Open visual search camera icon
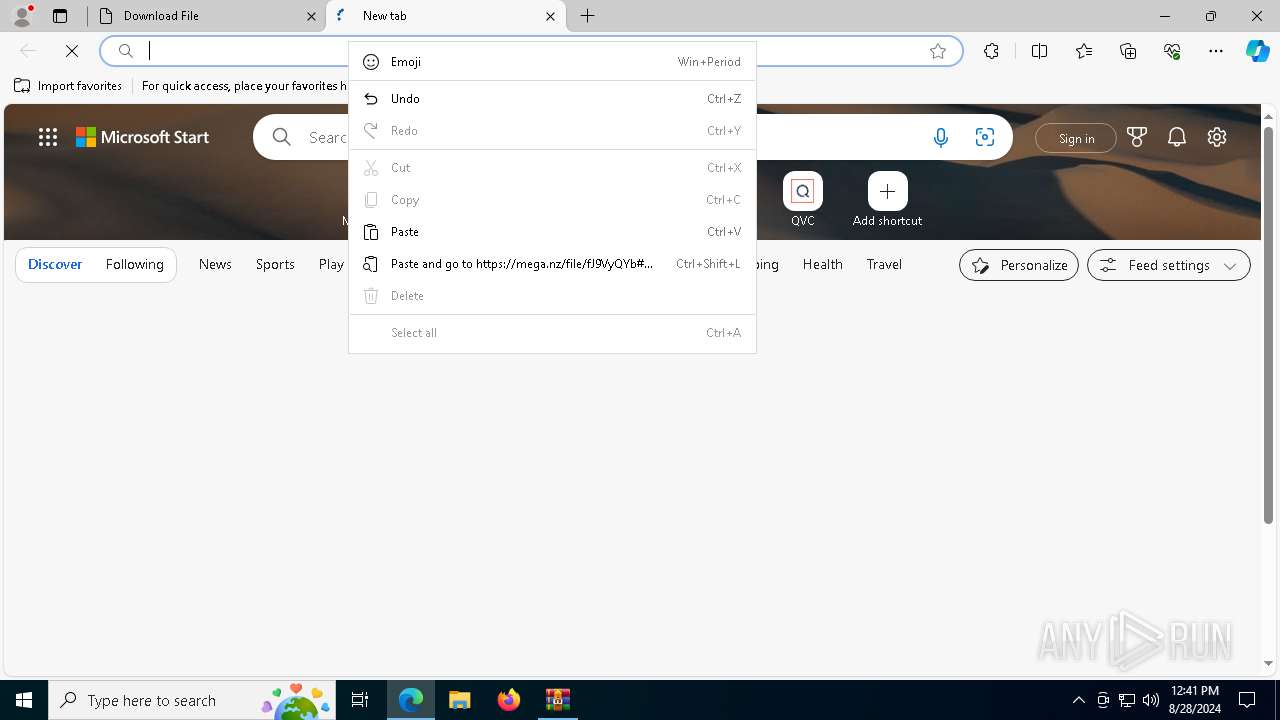 click(x=985, y=138)
